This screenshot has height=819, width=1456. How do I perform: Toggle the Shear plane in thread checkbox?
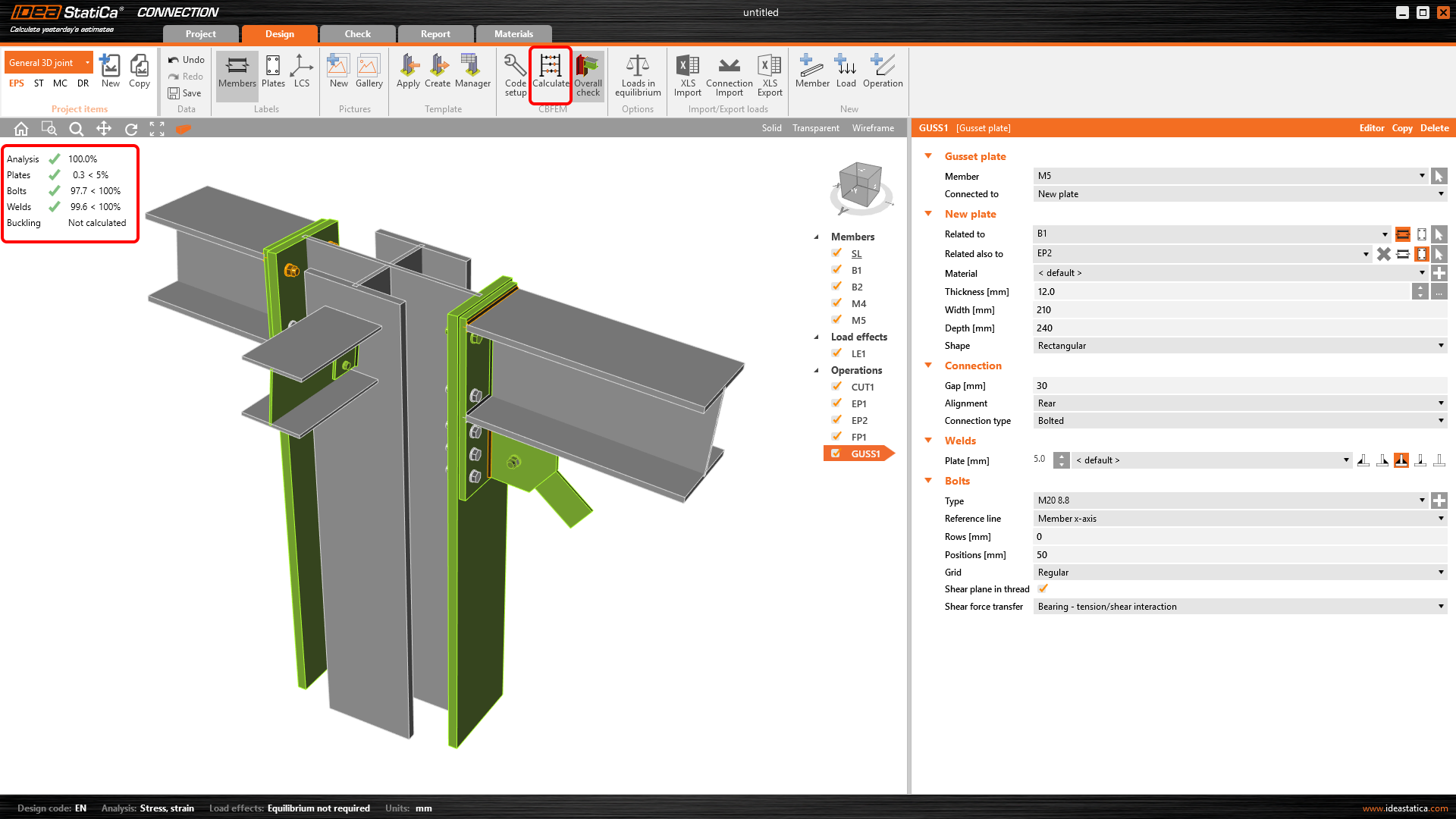[1043, 589]
